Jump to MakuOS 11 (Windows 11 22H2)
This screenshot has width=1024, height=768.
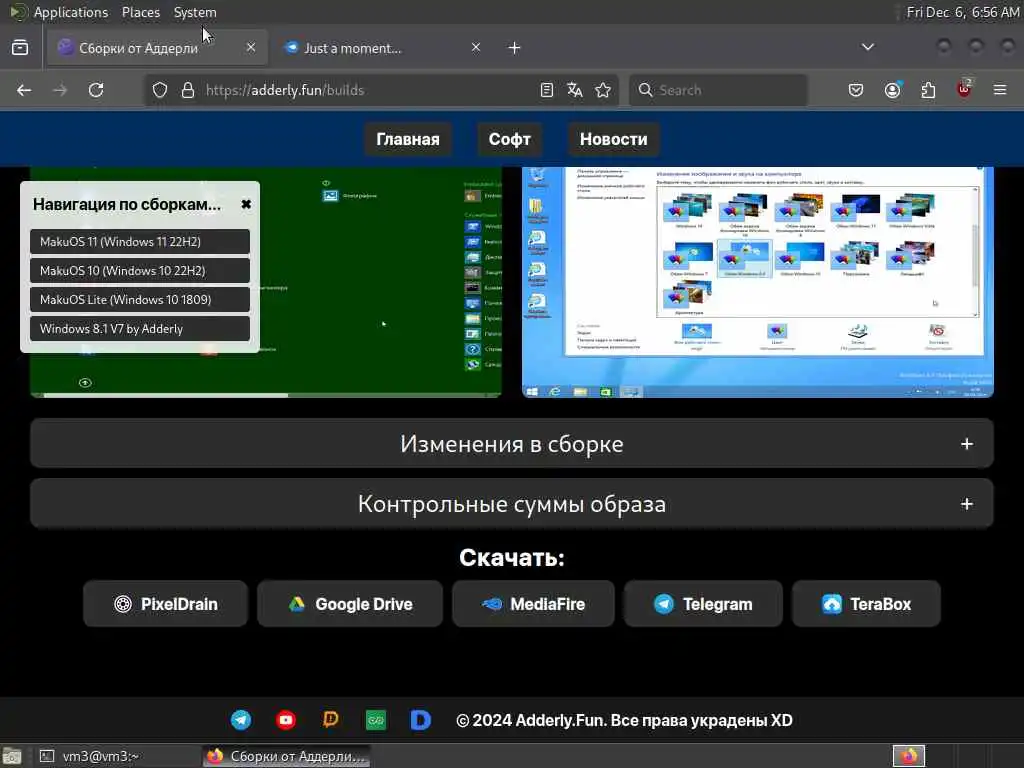140,242
